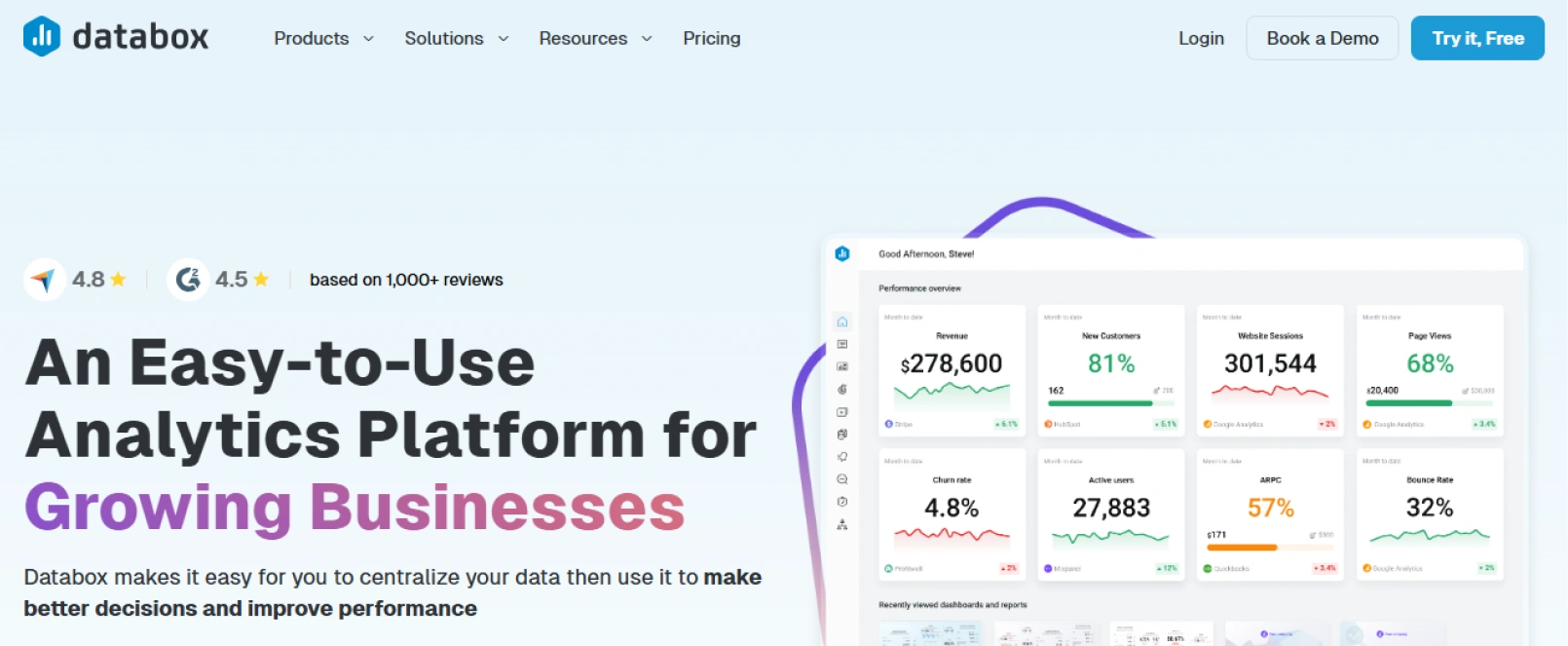Click the Databox logo in dashboard preview
The image size is (1568, 646).
(x=842, y=253)
